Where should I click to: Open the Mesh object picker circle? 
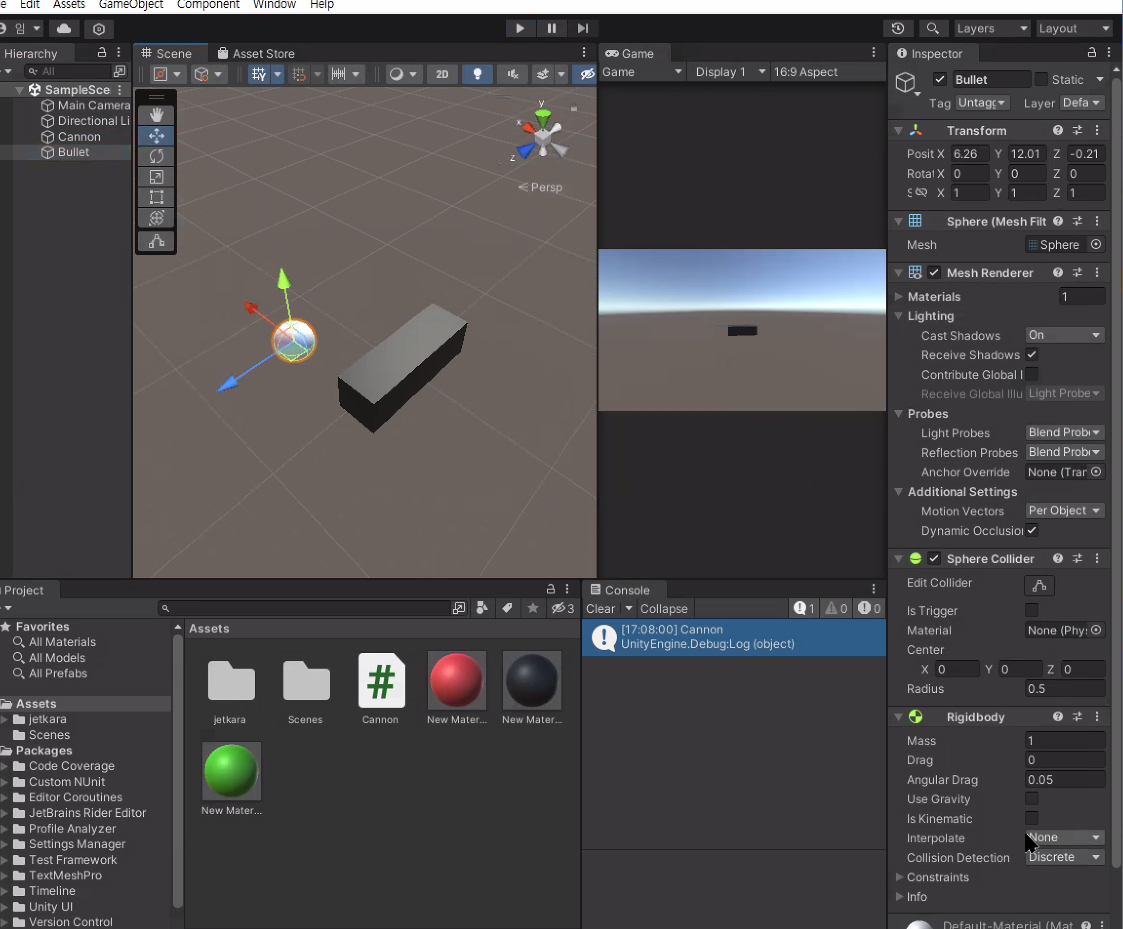pos(1096,244)
